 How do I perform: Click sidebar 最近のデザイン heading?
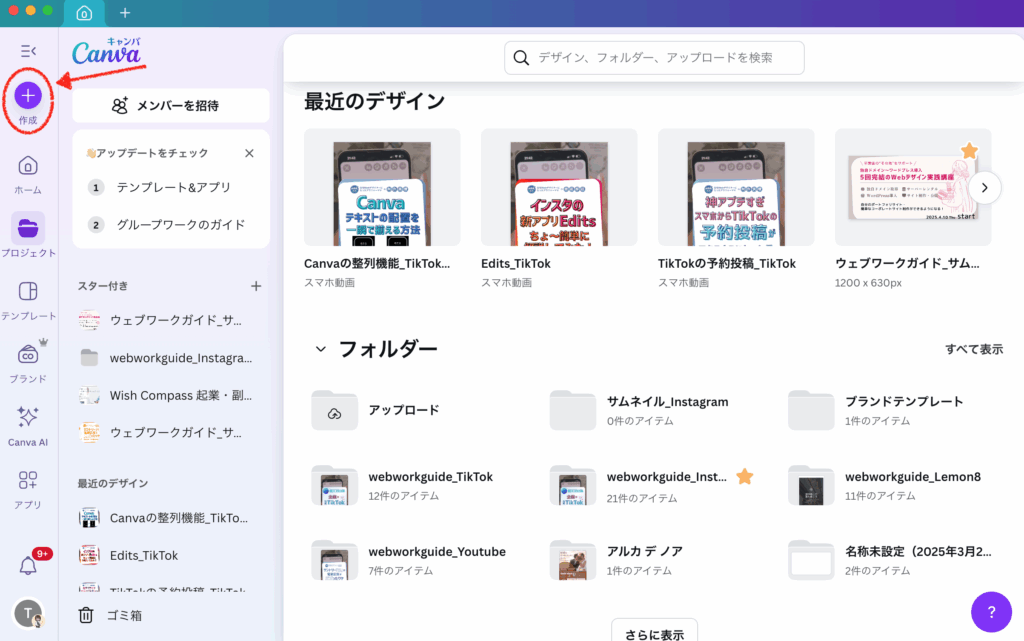[113, 484]
